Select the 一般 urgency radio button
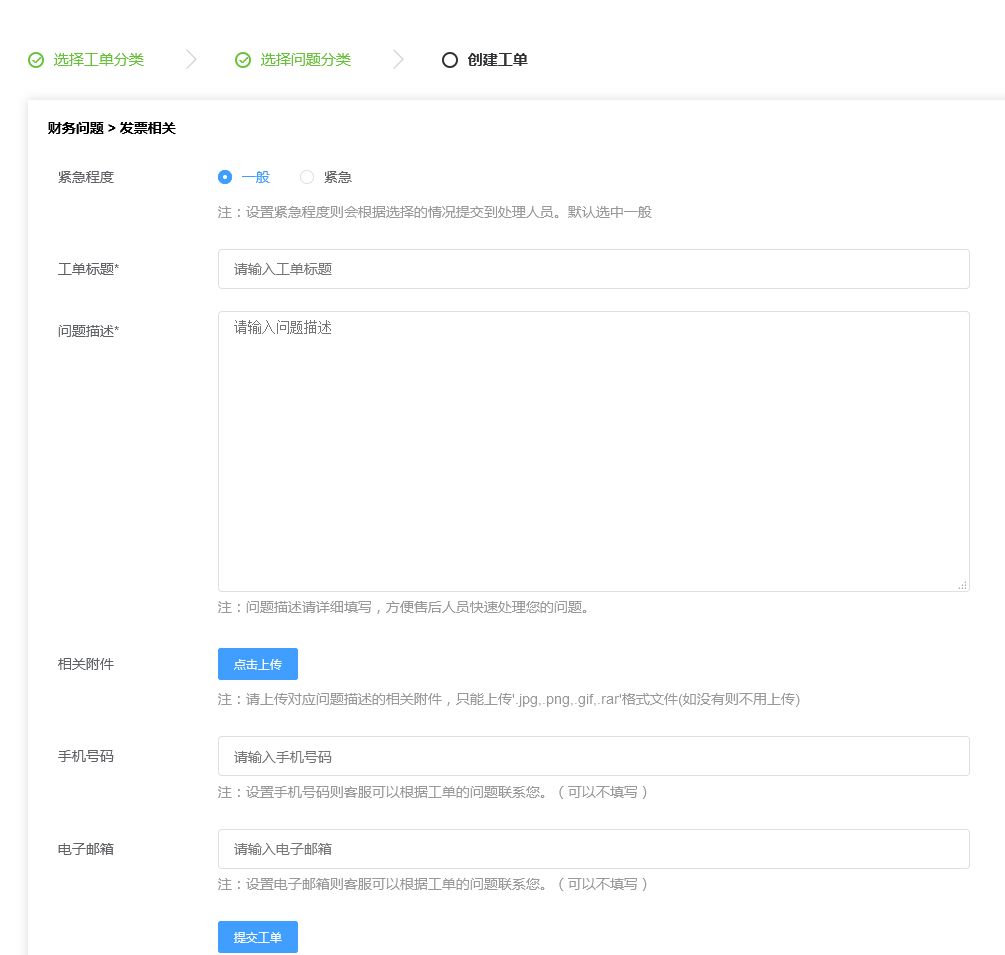This screenshot has height=955, width=1005. (225, 177)
